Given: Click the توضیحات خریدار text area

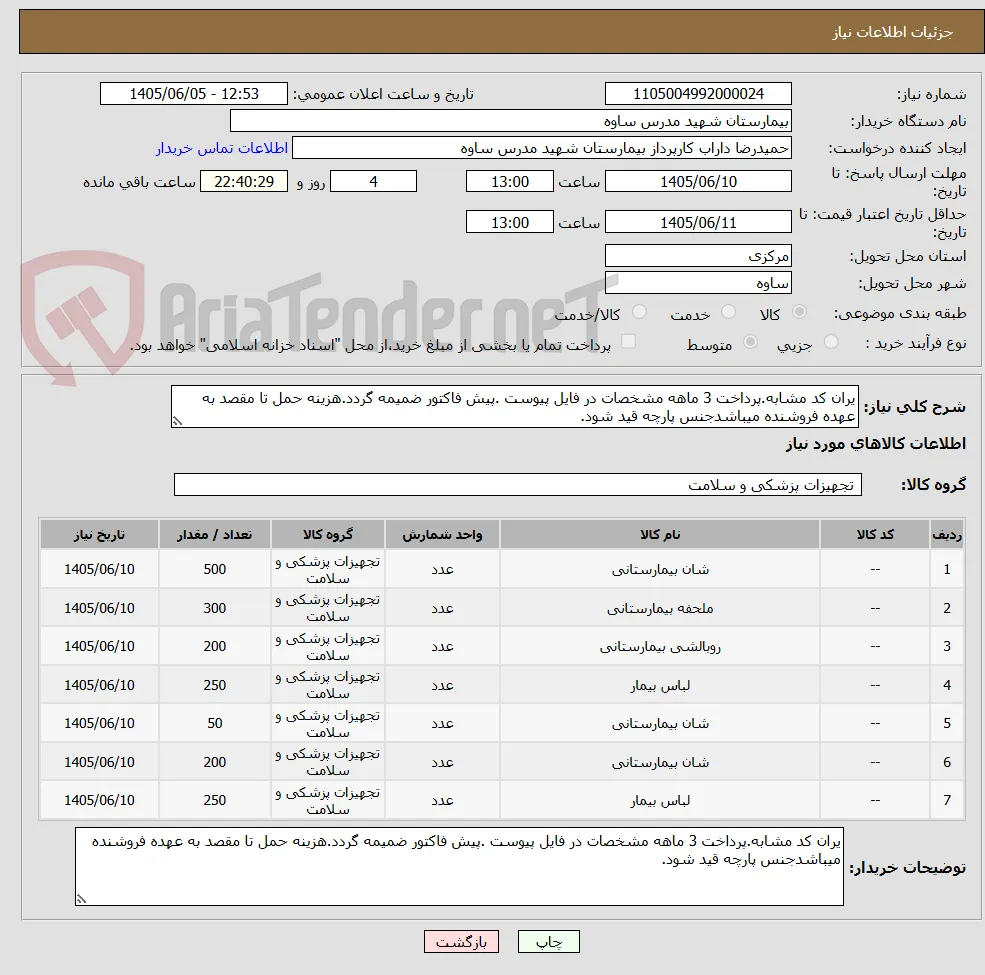Looking at the screenshot, I should (459, 866).
